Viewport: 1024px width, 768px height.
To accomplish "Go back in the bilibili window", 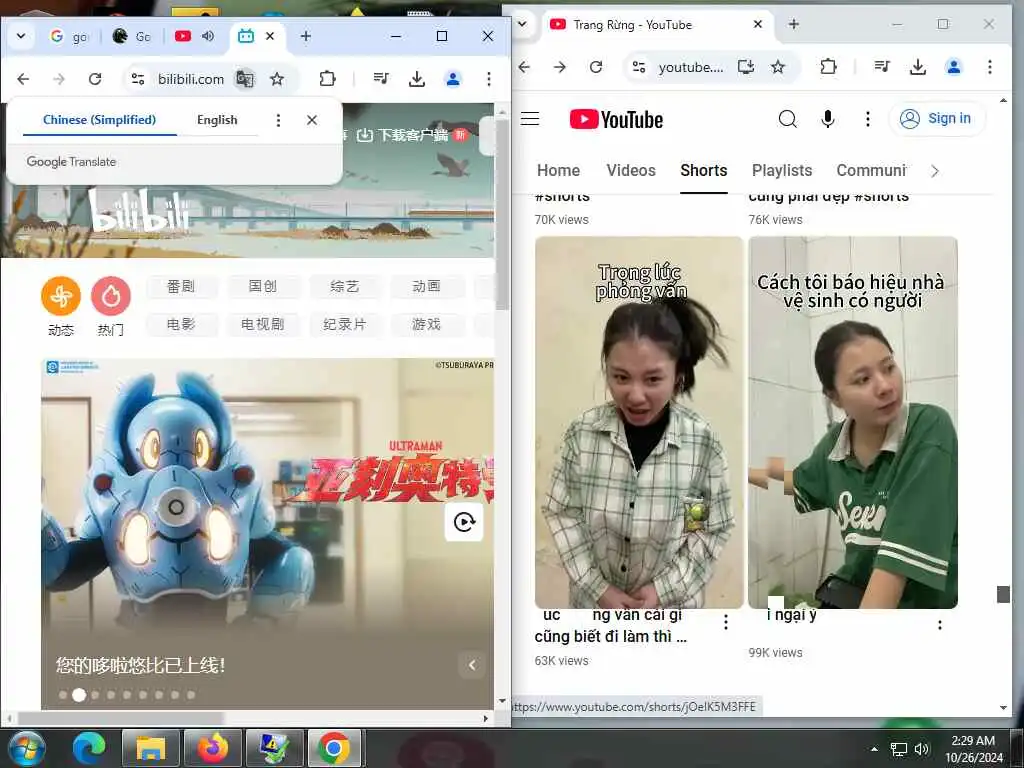I will click(x=24, y=79).
